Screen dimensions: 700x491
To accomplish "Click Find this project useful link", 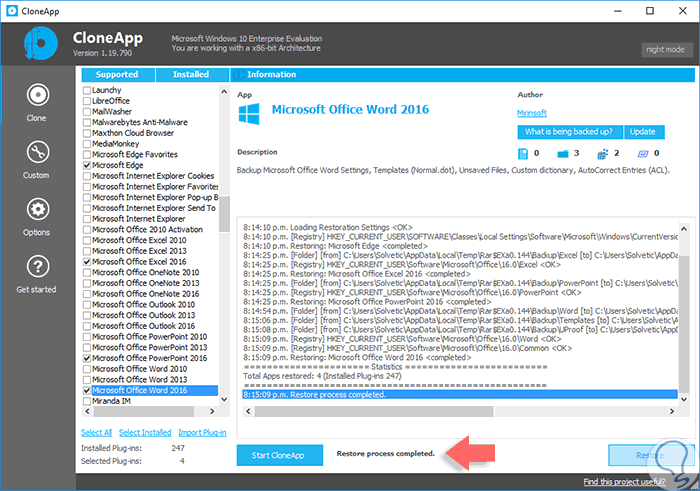I will pyautogui.click(x=624, y=482).
